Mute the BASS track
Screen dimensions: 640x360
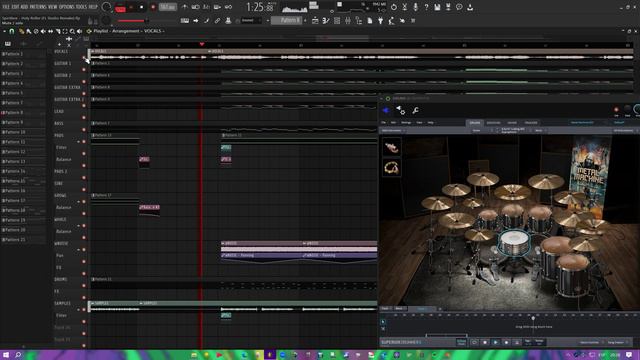(x=84, y=129)
